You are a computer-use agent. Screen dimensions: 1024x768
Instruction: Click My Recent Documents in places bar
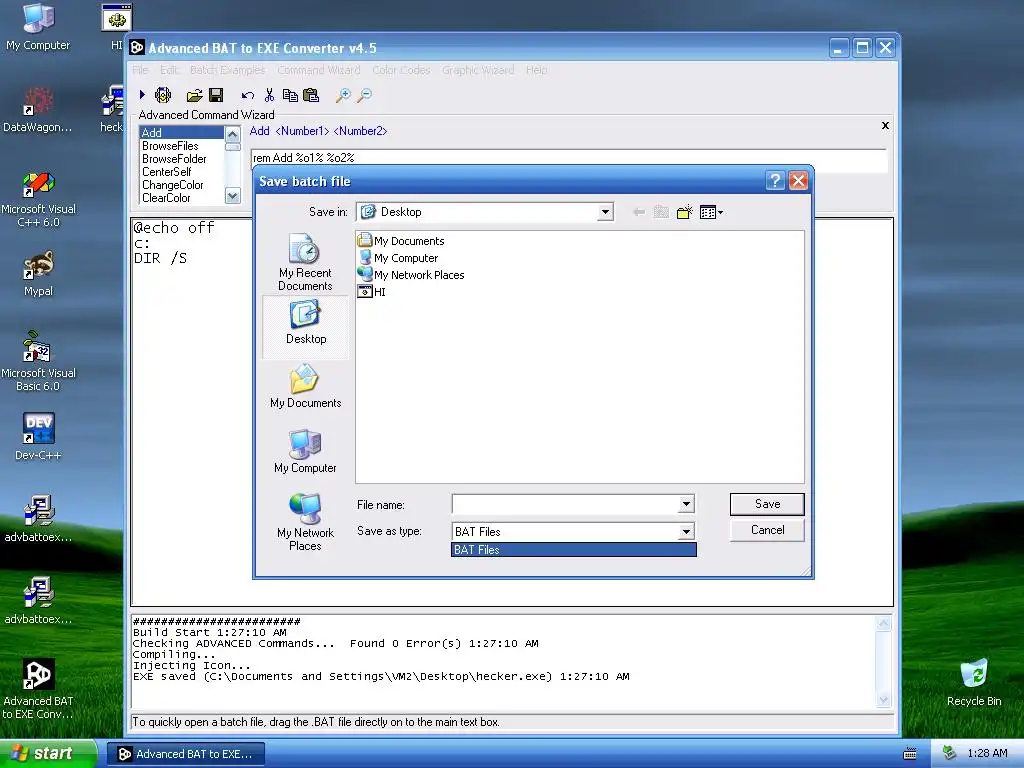pos(305,263)
